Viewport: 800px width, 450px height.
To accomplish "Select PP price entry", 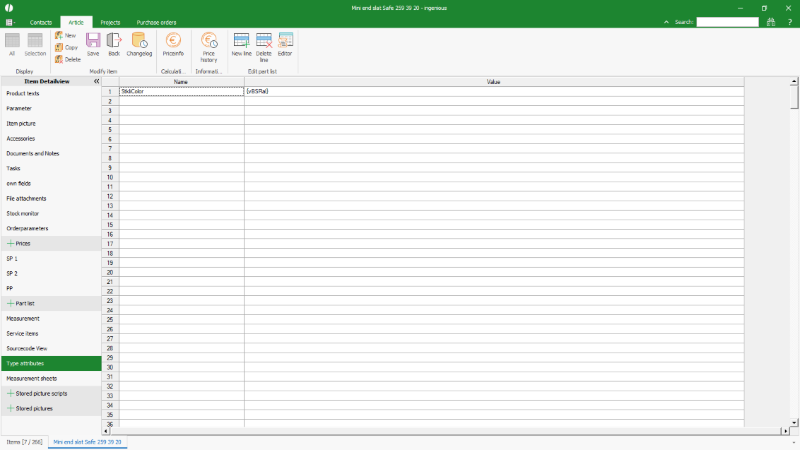I will coord(51,288).
